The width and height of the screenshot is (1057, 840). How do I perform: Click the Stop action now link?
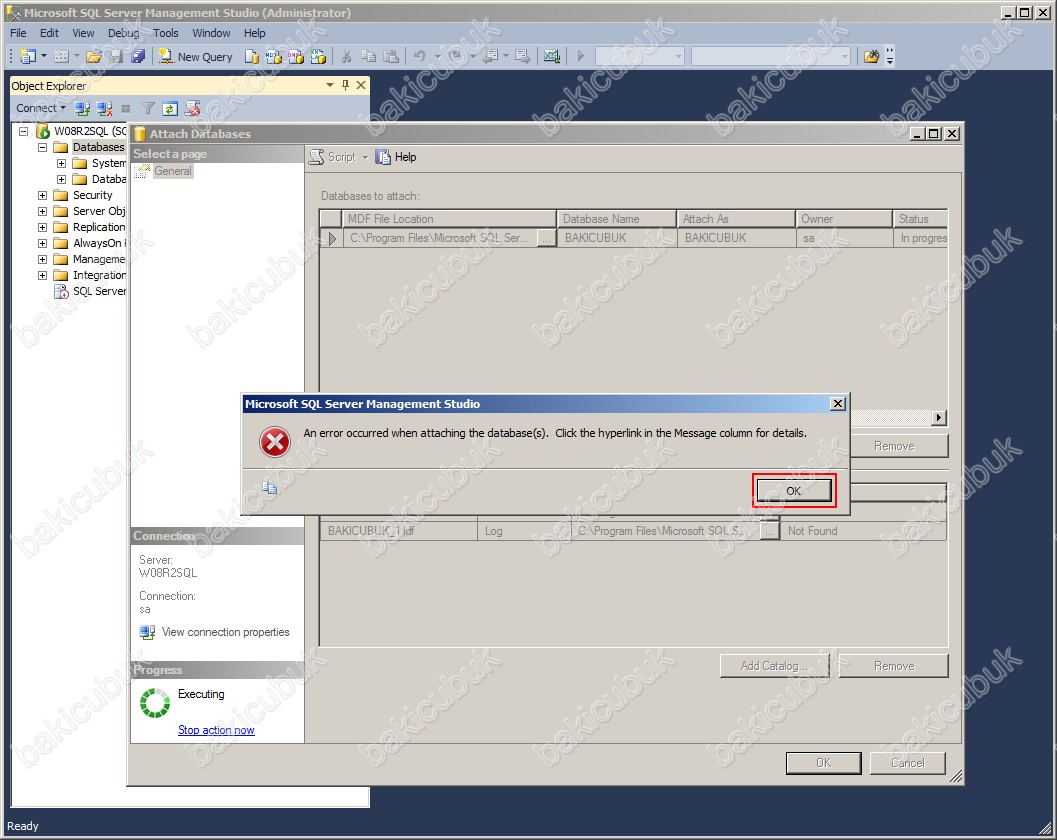pyautogui.click(x=216, y=730)
